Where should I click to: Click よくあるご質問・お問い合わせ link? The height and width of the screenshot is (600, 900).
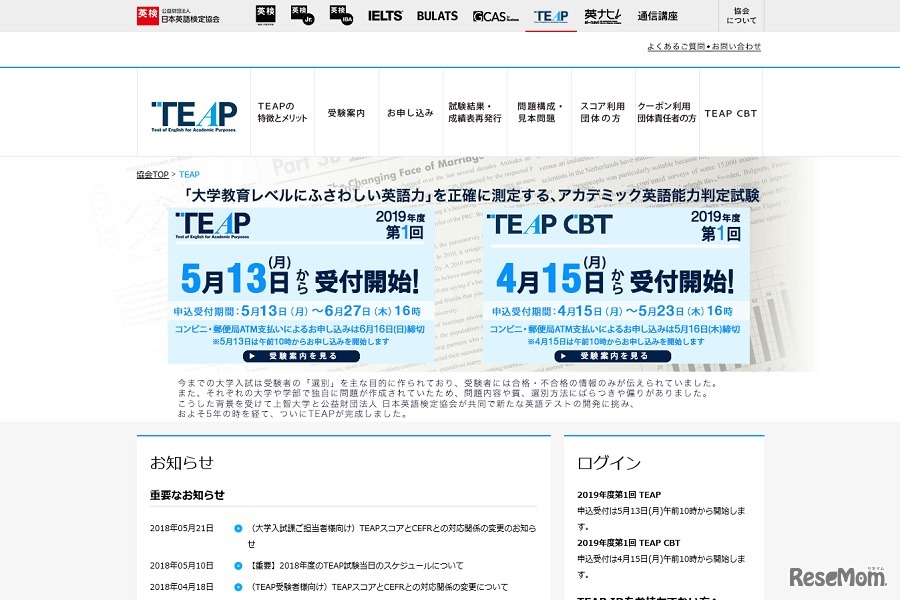[x=704, y=47]
